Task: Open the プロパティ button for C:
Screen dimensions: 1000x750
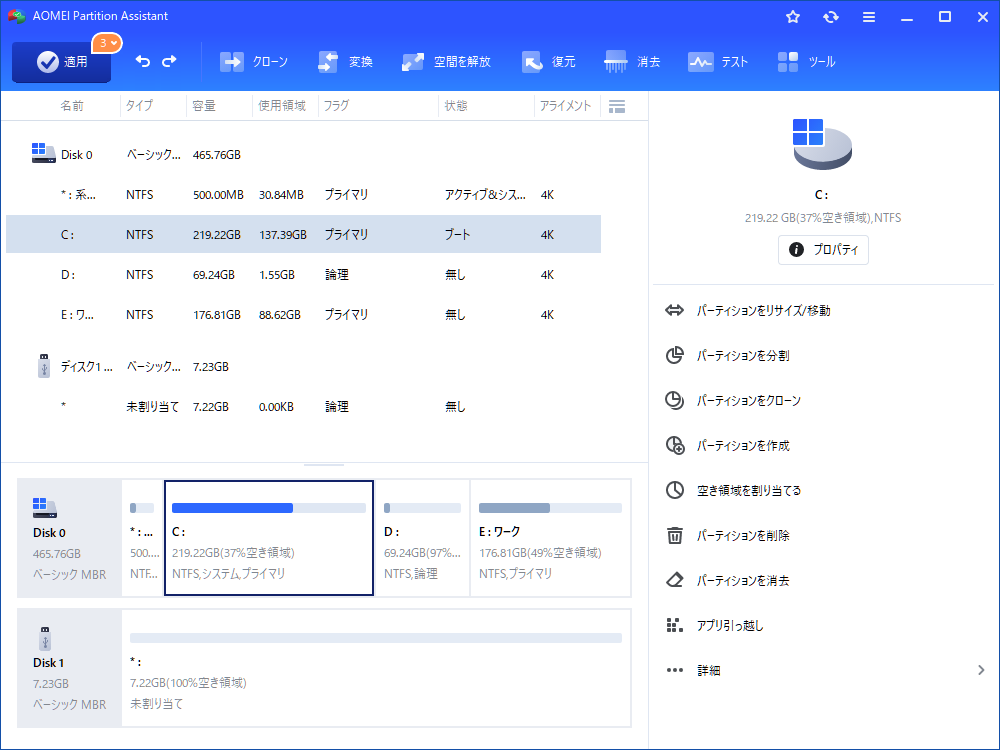Action: [823, 249]
